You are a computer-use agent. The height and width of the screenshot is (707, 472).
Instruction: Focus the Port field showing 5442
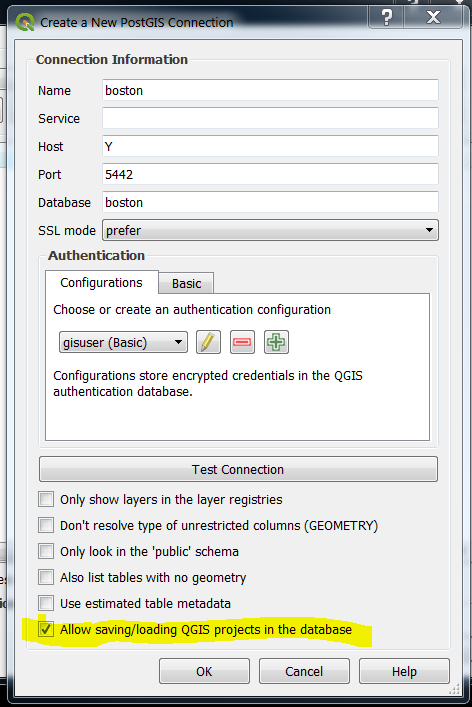pyautogui.click(x=270, y=174)
